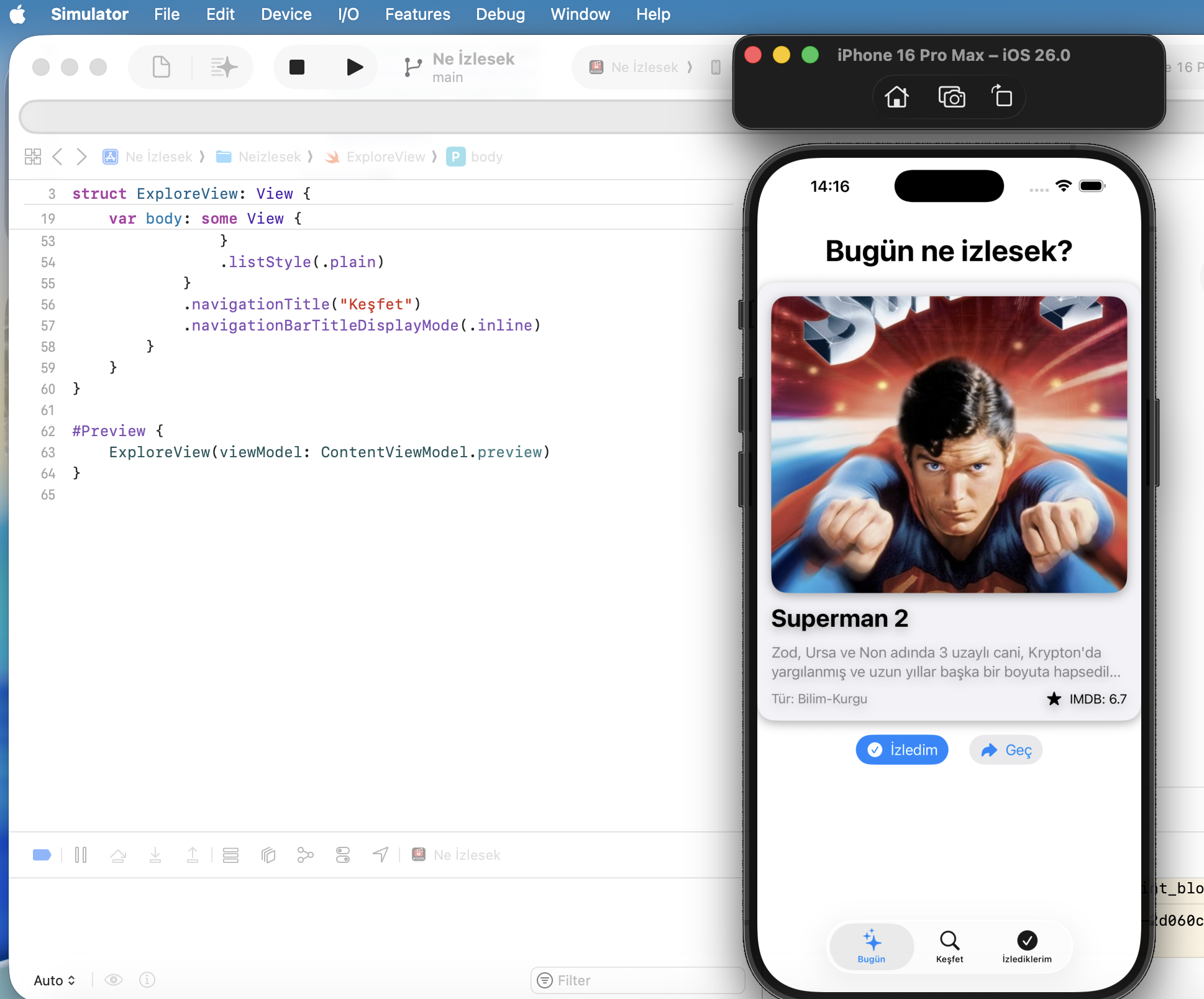Viewport: 1204px width, 999px height.
Task: Take a simulator screenshot with camera icon
Action: pyautogui.click(x=951, y=97)
